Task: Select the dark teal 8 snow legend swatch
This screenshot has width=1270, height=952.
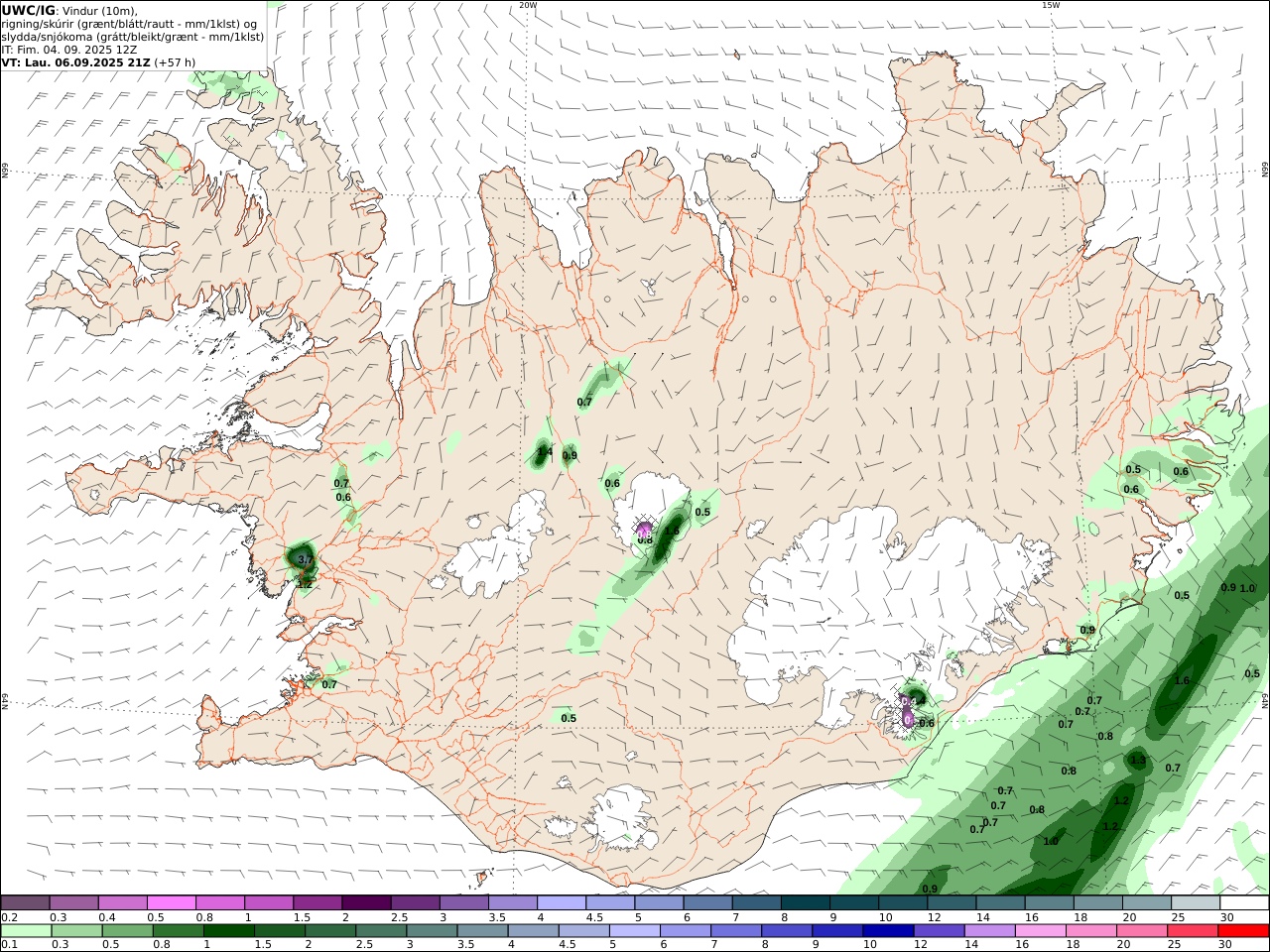Action: (806, 903)
